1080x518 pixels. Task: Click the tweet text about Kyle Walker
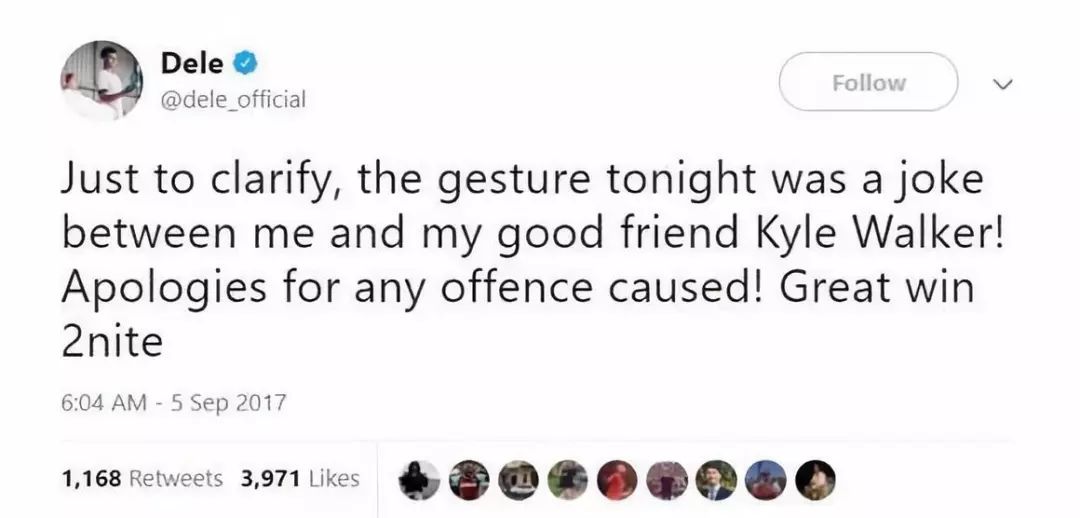520,262
